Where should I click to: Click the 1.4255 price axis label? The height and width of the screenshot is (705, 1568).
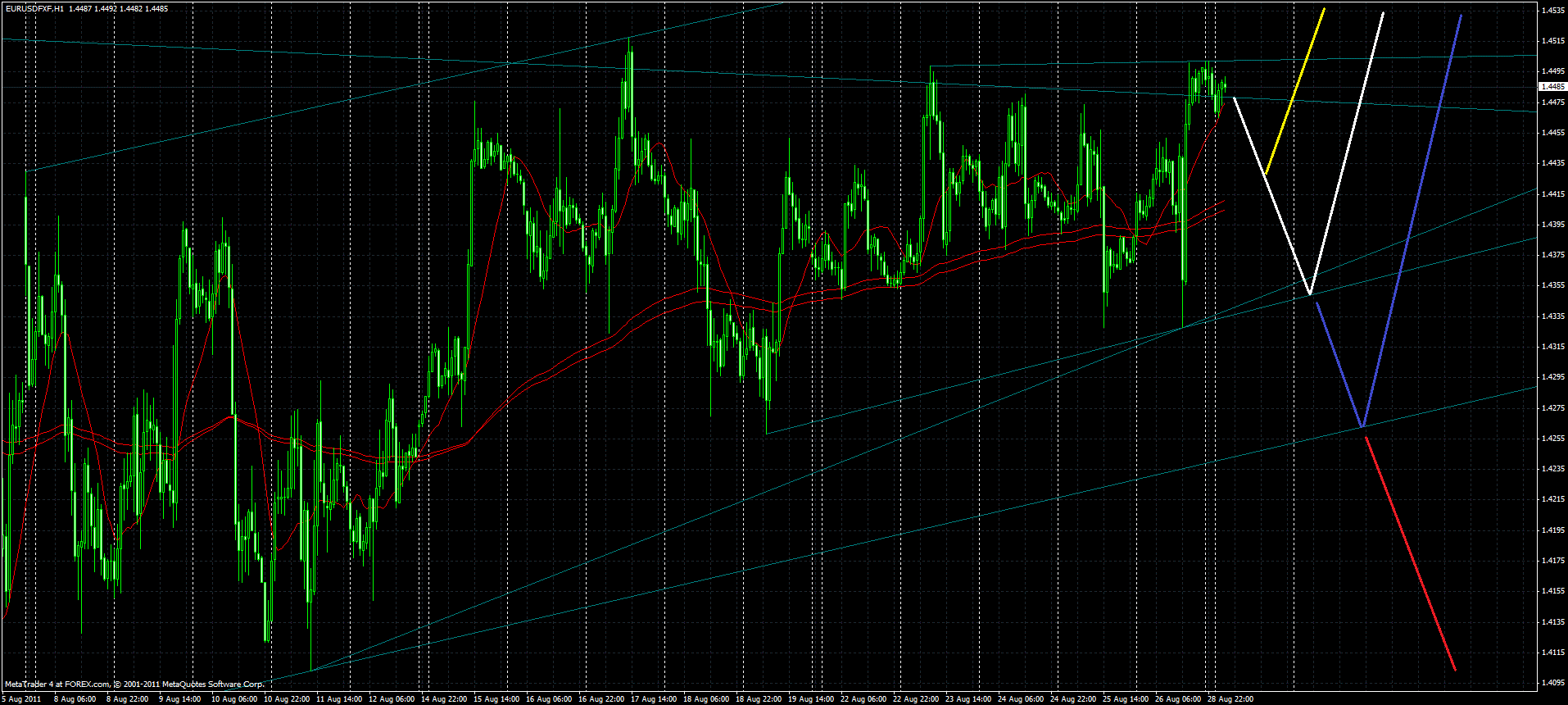click(1552, 438)
